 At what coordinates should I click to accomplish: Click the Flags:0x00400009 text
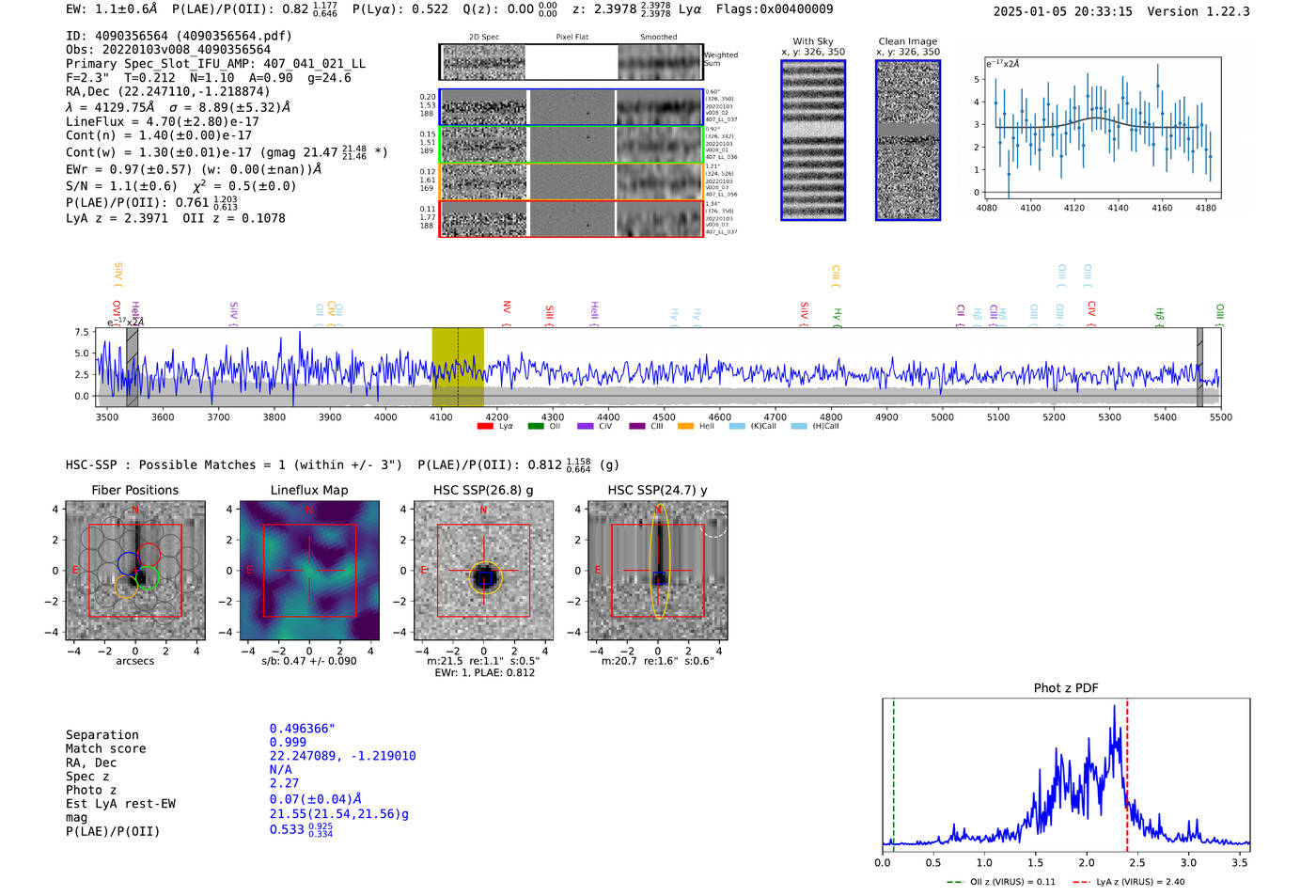[775, 9]
